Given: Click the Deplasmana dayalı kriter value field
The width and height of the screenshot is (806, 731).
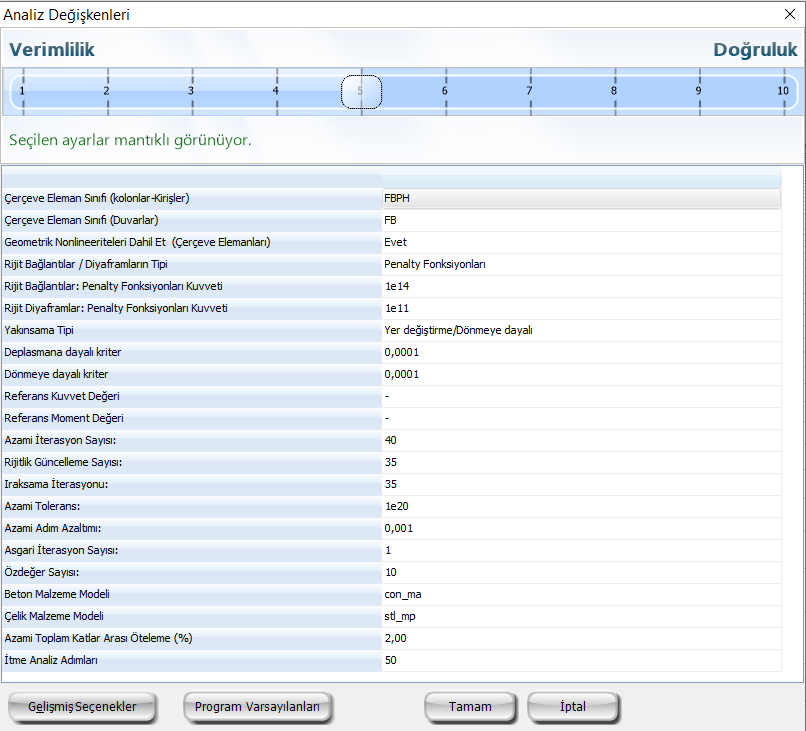Looking at the screenshot, I should point(580,352).
